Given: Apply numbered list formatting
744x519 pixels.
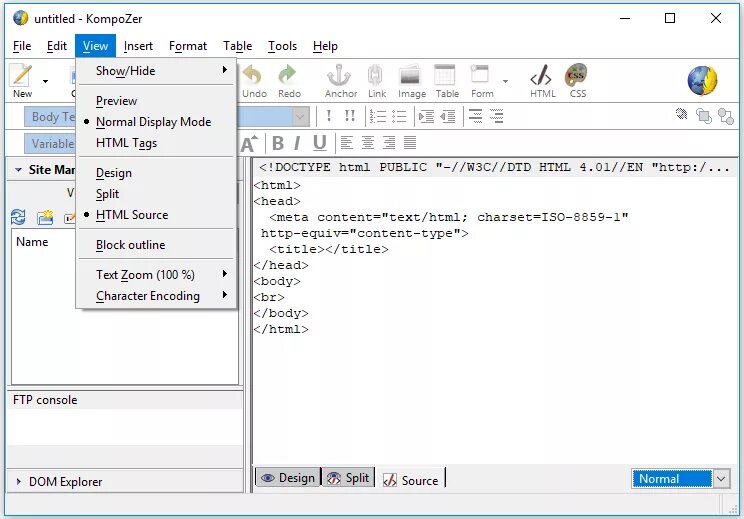Looking at the screenshot, I should click(x=378, y=116).
